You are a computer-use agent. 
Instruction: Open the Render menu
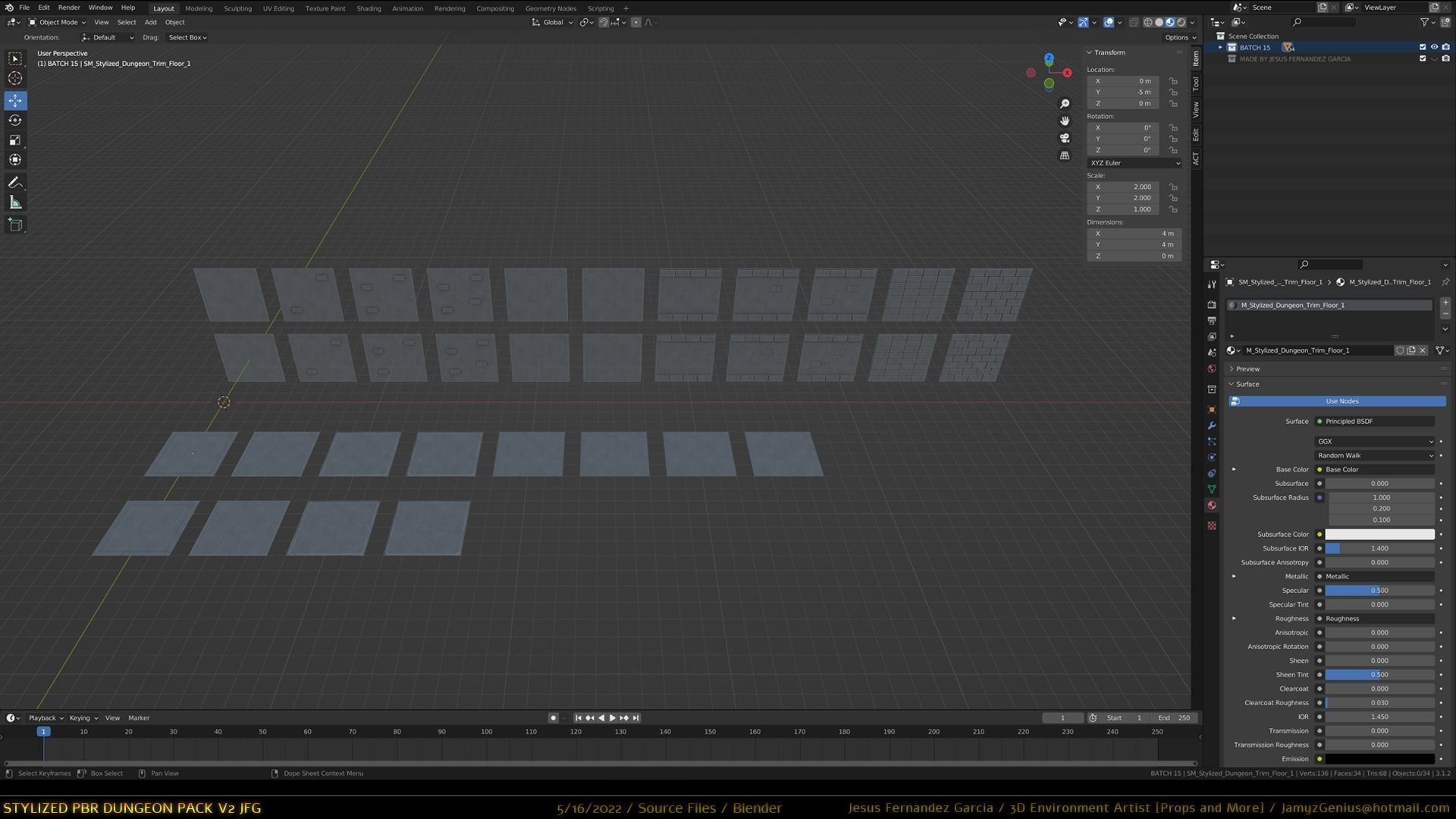[69, 8]
